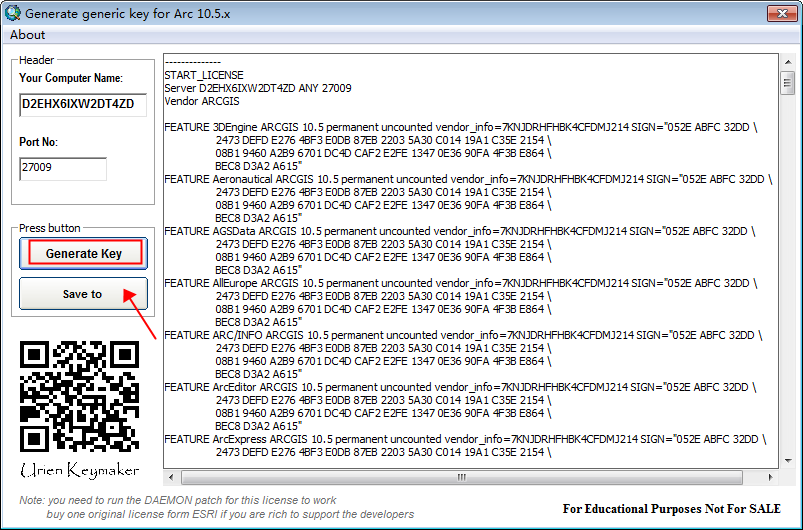Viewport: 803px width, 530px height.
Task: Click the Save to button
Action: [83, 294]
